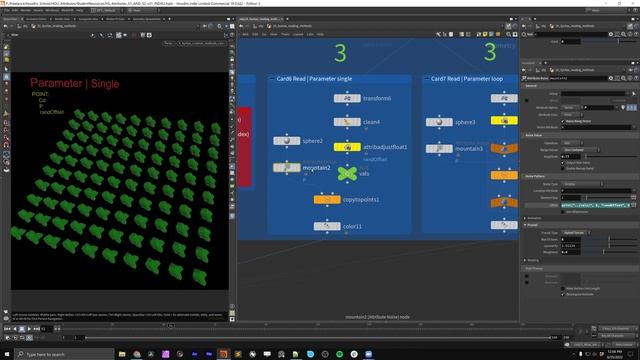Open the Range Values Zero Centered dropdown

coord(580,150)
